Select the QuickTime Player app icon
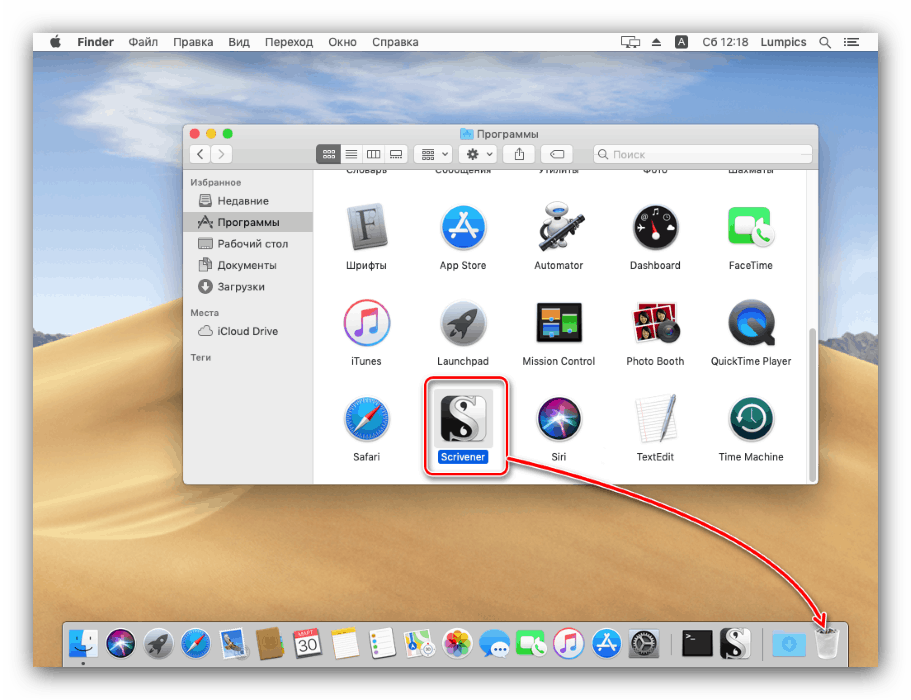 pos(751,322)
